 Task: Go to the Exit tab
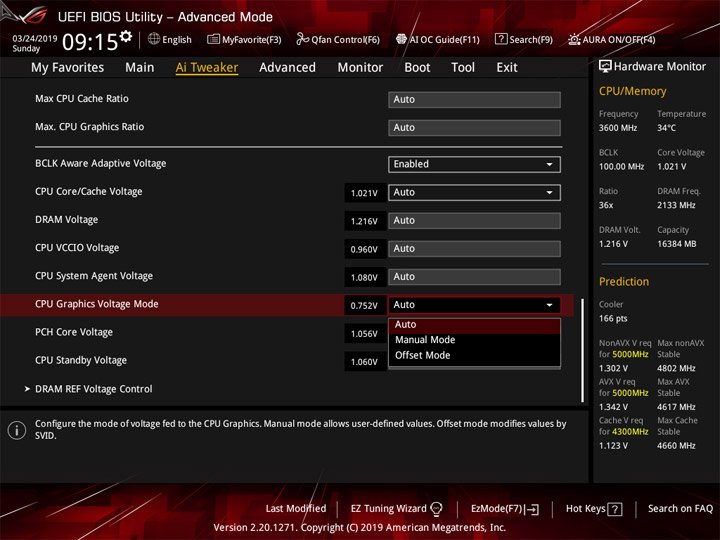click(507, 68)
